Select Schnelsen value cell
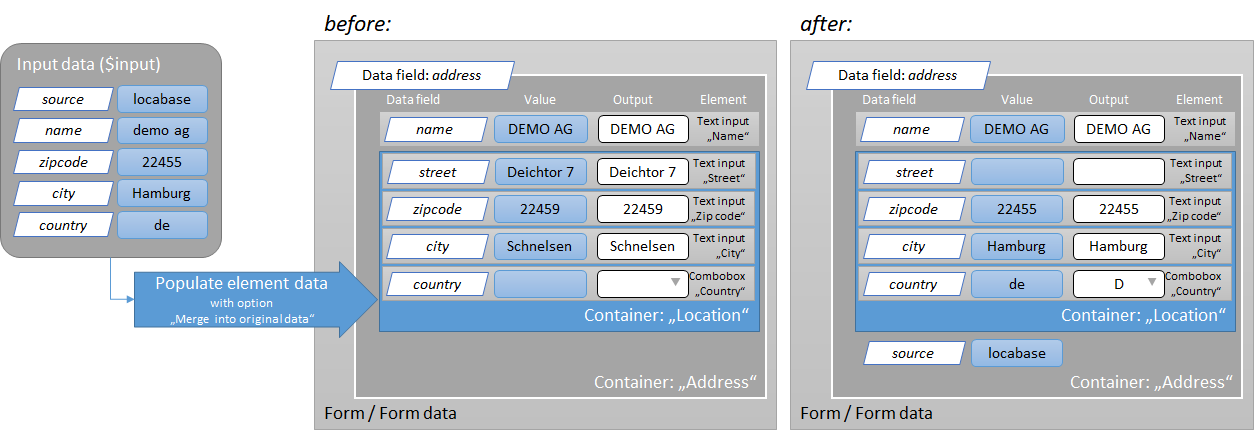The image size is (1254, 436). point(541,246)
